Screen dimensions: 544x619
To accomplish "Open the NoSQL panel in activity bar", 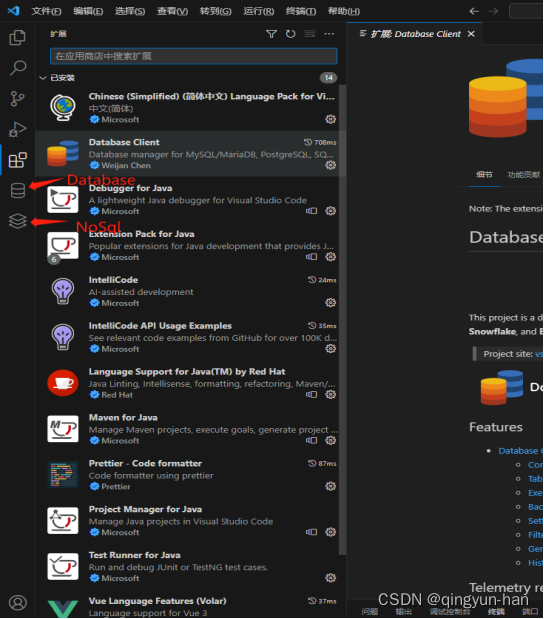I will (18, 221).
